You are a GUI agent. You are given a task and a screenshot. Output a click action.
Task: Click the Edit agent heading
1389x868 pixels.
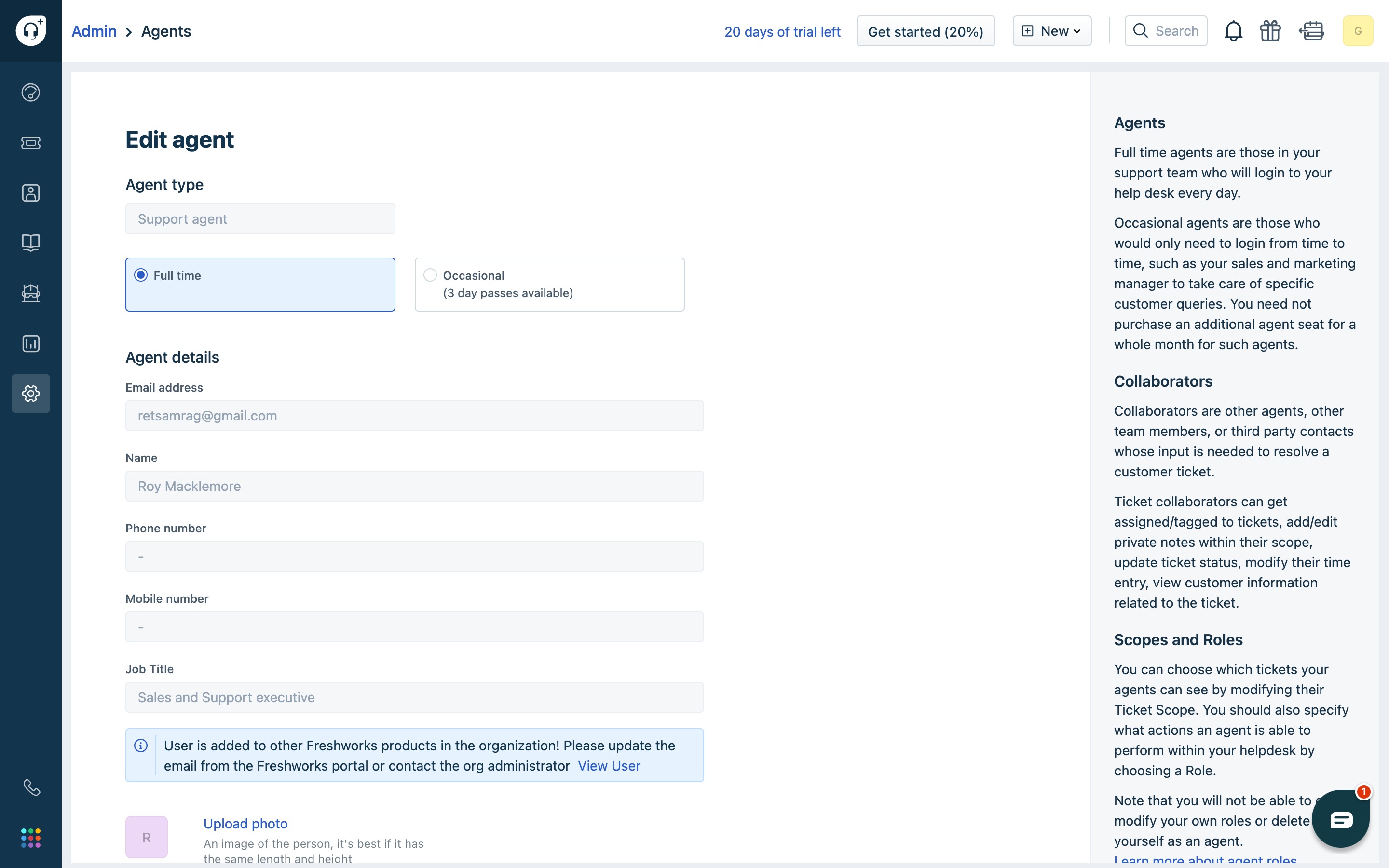click(x=179, y=139)
